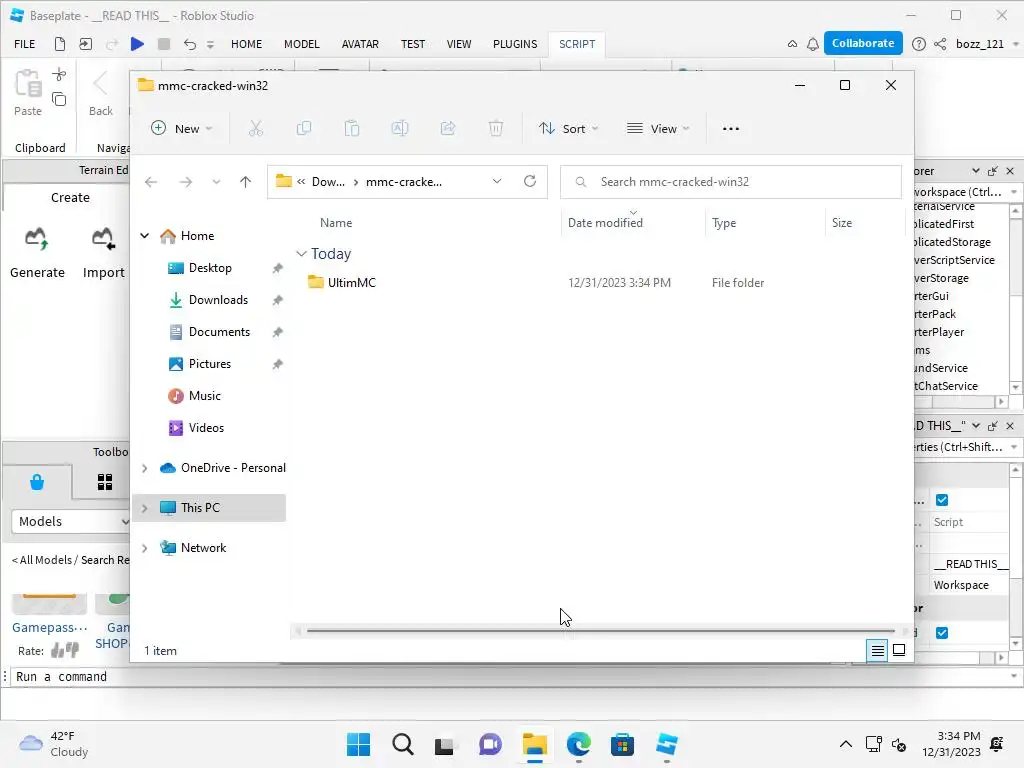Click the Copy icon in File Explorer toolbar
1024x768 pixels.
pos(304,129)
